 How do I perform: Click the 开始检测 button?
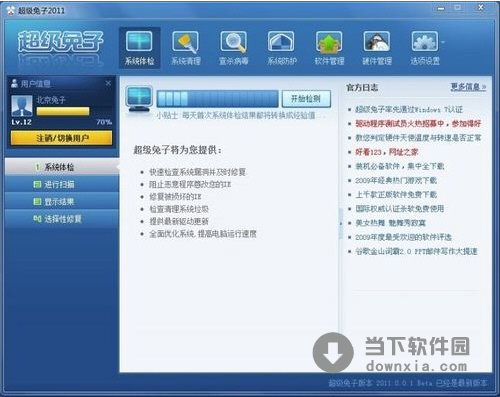(306, 99)
